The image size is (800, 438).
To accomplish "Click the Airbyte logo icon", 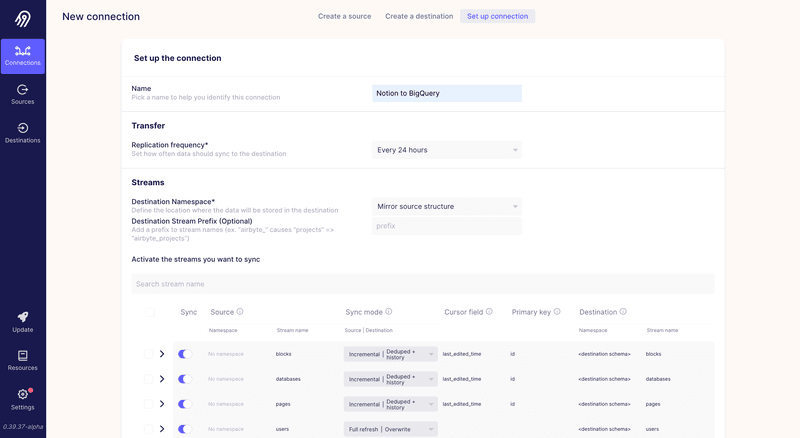I will 22,19.
